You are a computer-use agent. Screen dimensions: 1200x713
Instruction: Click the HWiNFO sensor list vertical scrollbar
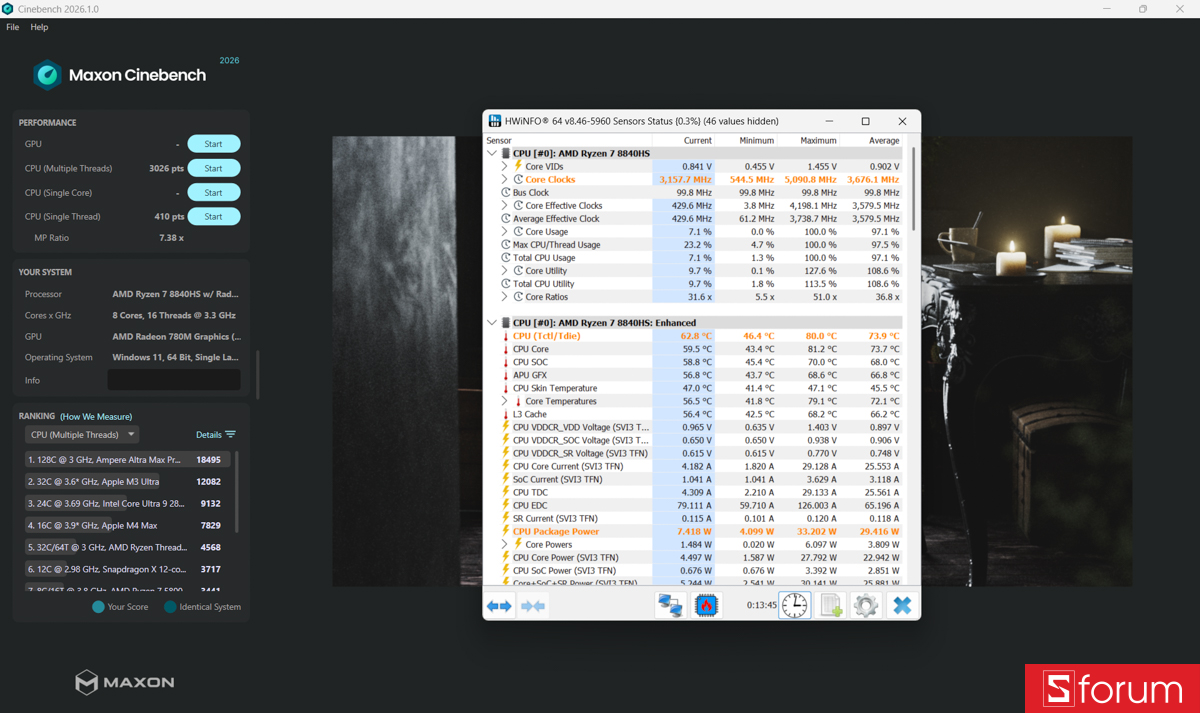pyautogui.click(x=912, y=188)
